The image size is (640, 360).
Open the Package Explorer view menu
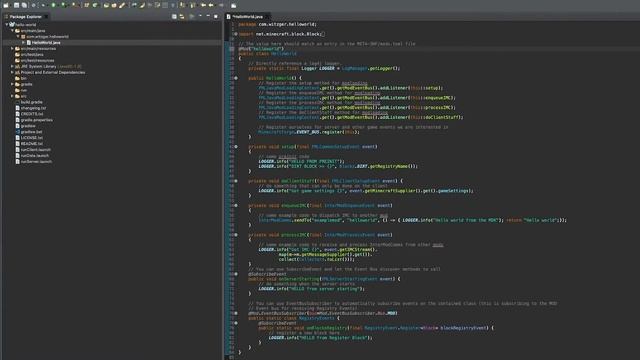point(200,16)
